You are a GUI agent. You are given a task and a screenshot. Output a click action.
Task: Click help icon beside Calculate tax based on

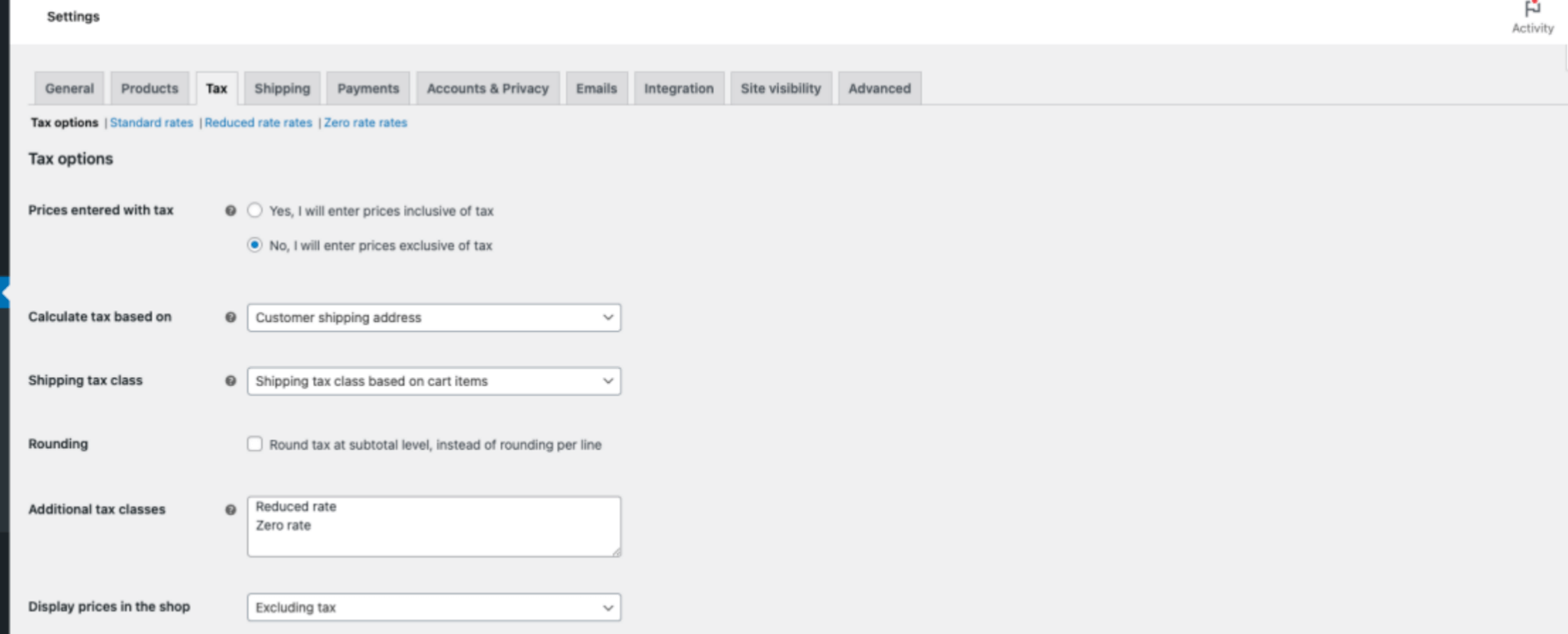230,318
